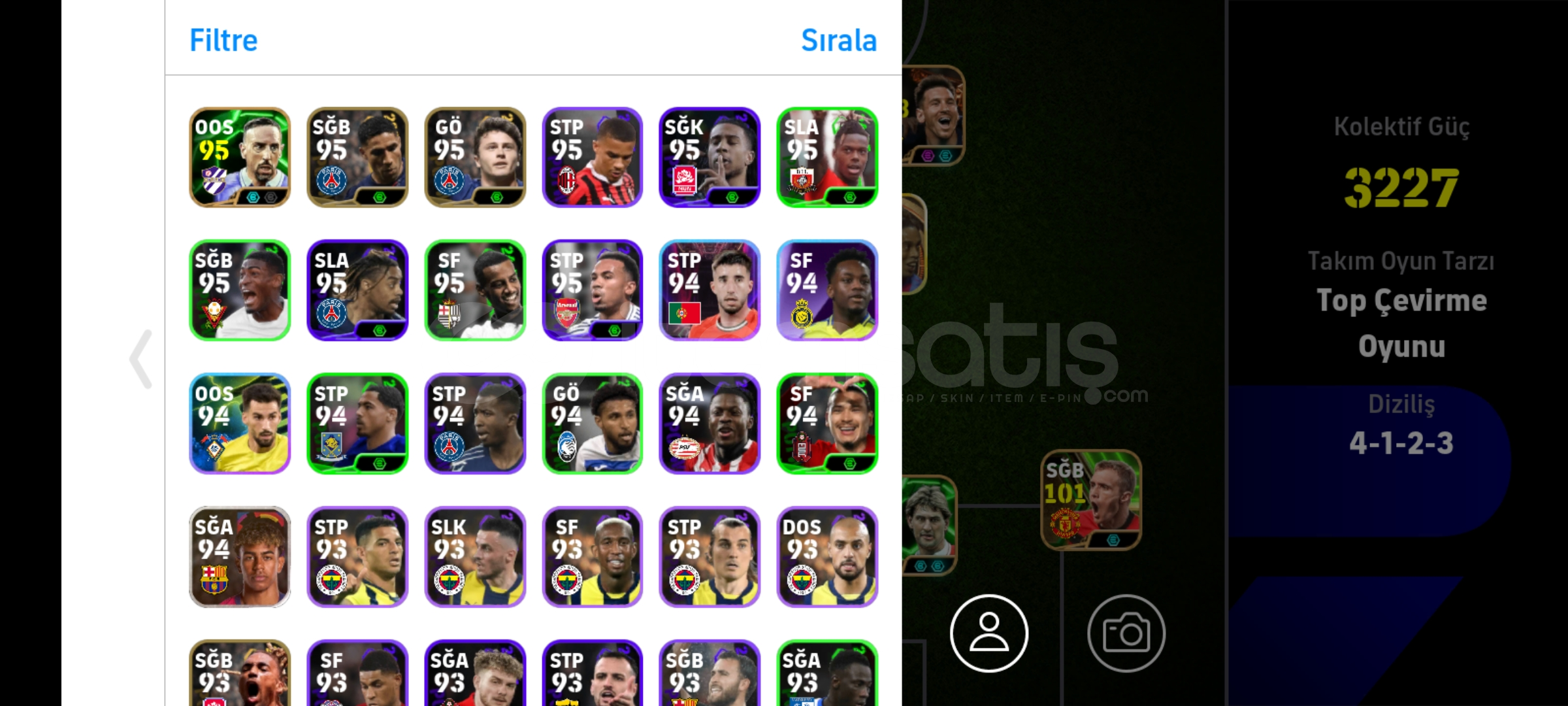
Task: Select the SF 94 yellow kit card
Action: tap(827, 290)
